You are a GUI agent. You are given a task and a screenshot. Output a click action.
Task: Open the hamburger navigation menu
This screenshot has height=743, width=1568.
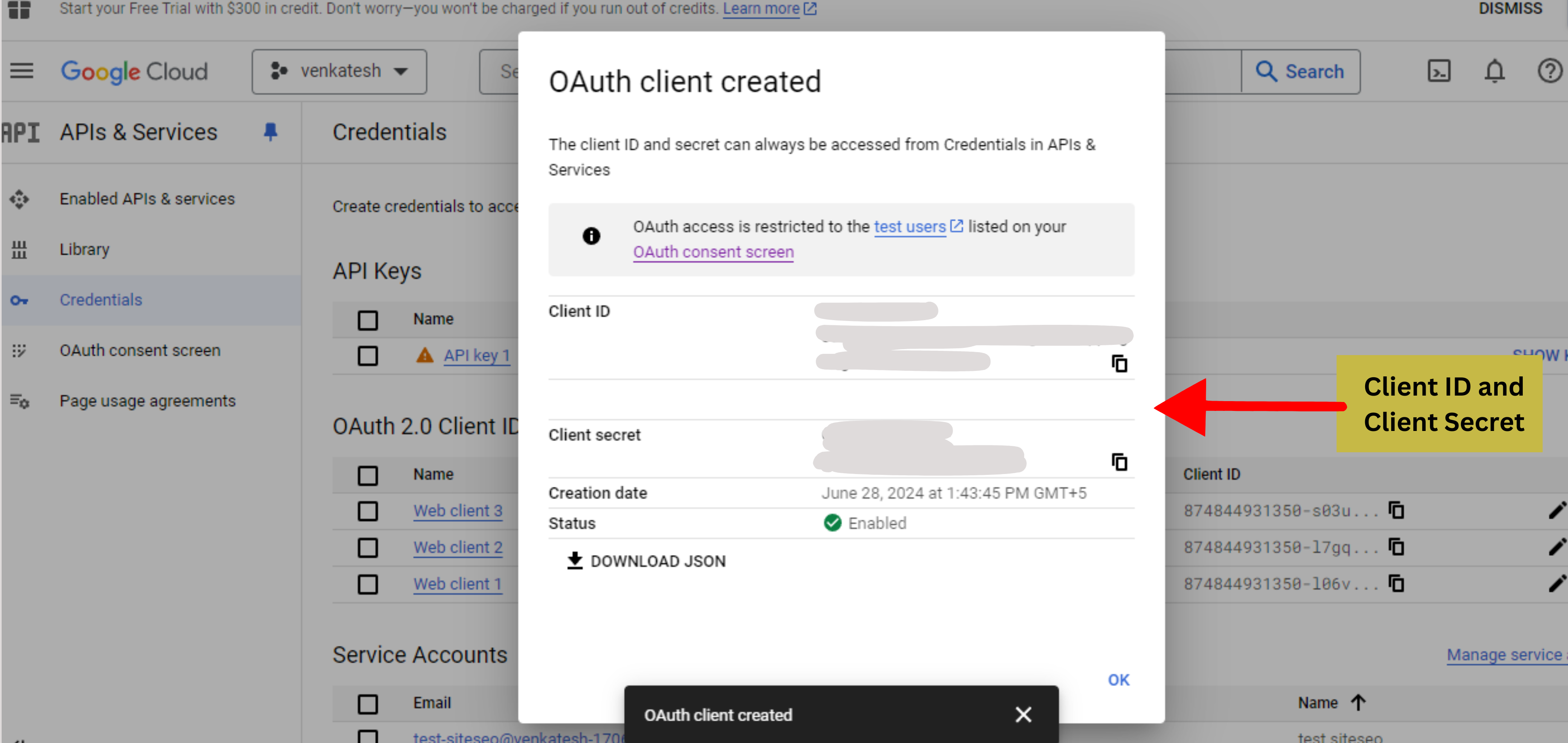(x=22, y=71)
